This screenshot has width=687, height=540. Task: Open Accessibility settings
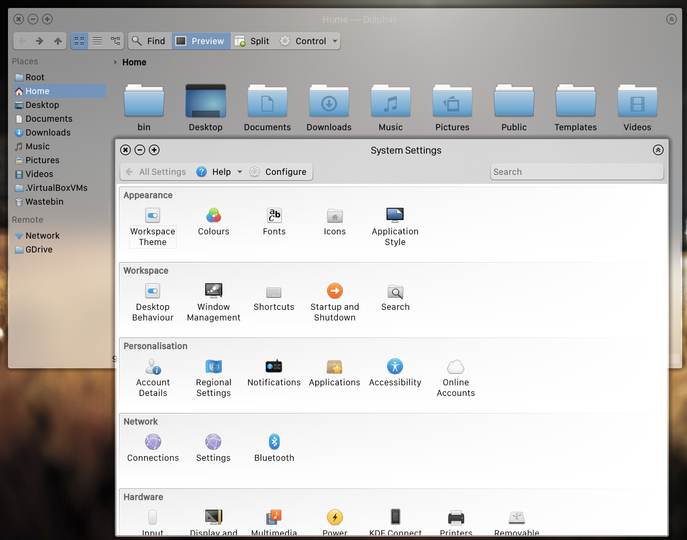tap(395, 373)
